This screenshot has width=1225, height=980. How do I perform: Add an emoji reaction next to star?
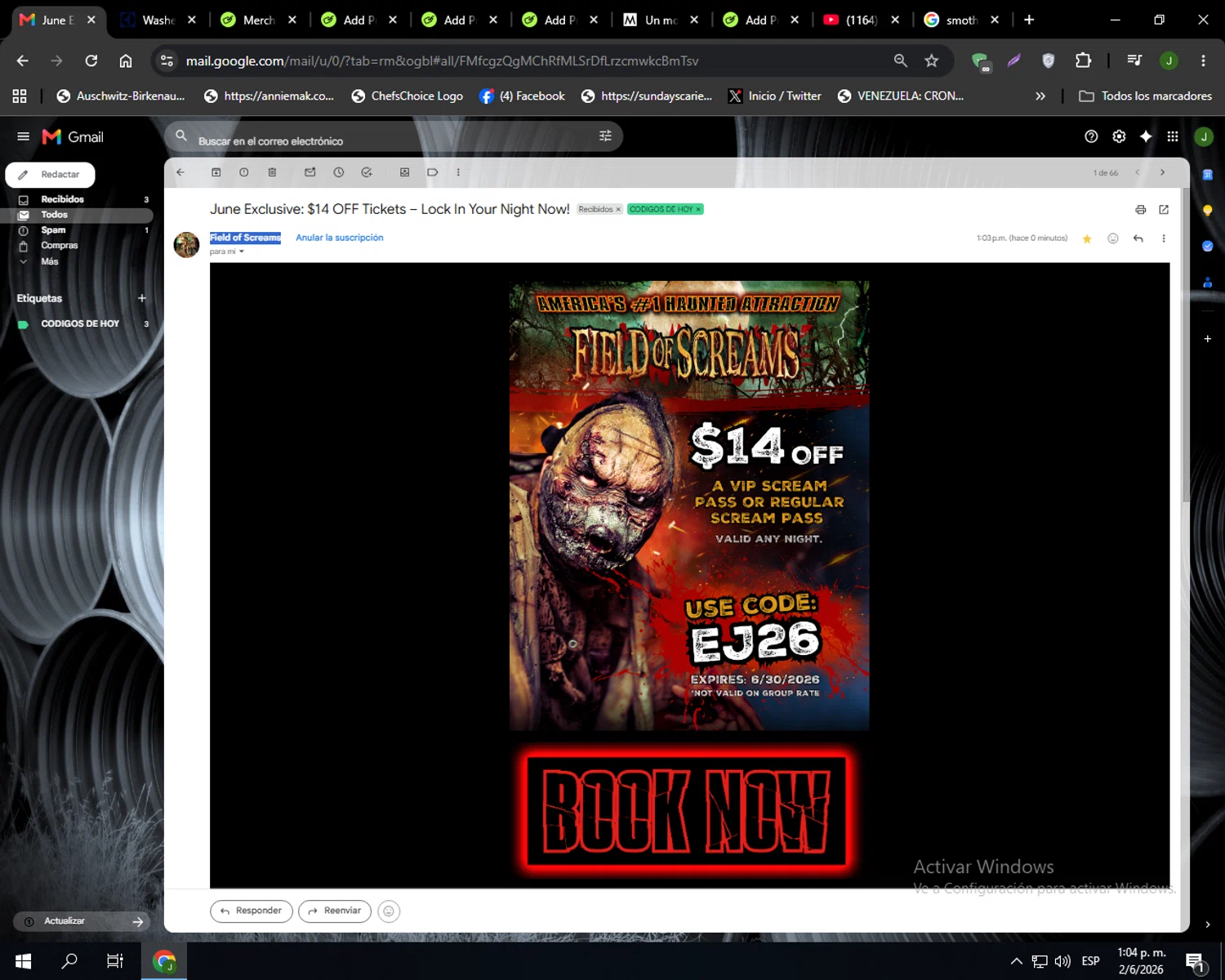[x=1112, y=238]
